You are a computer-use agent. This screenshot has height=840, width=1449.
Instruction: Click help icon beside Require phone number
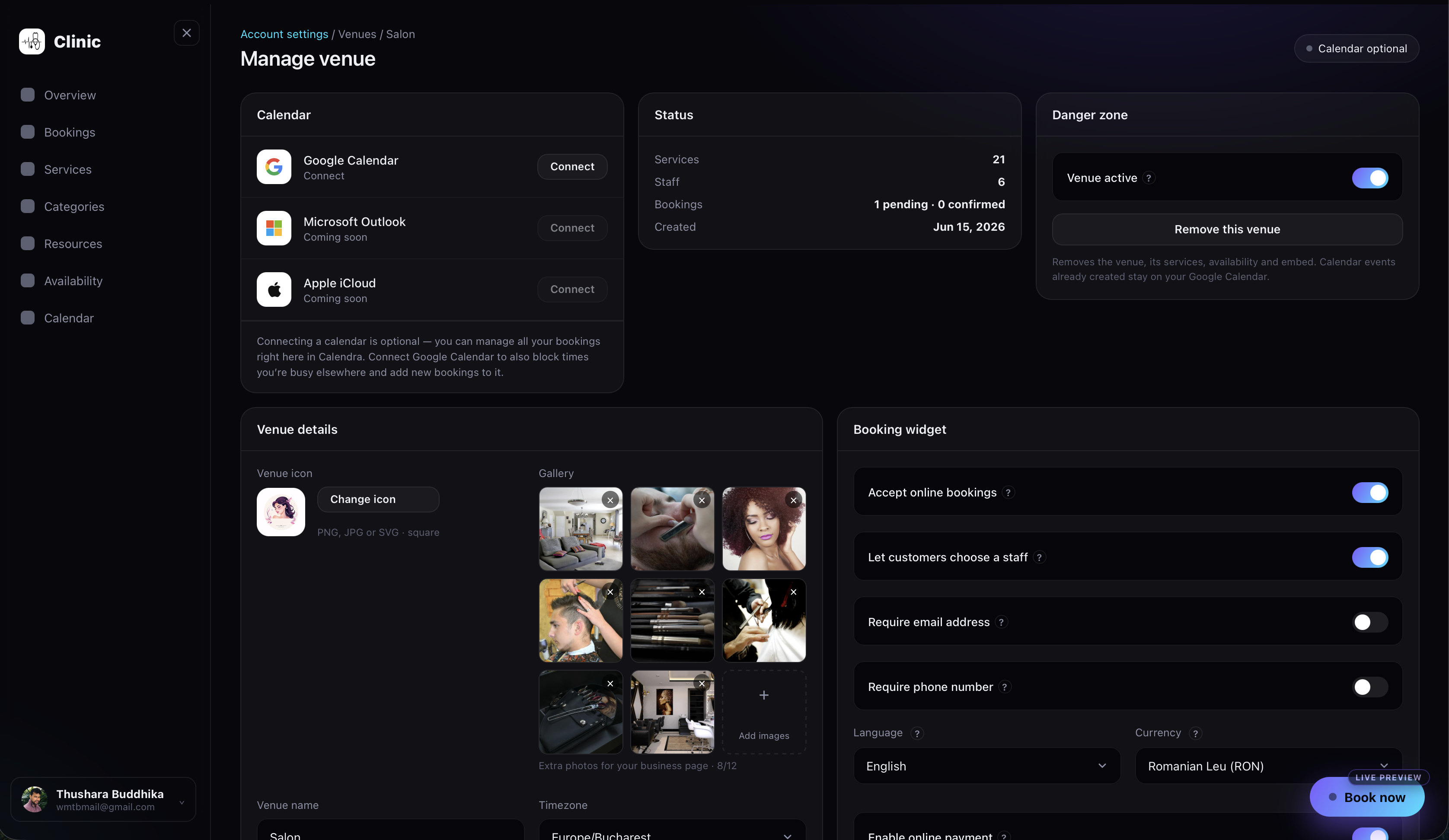pyautogui.click(x=1005, y=687)
